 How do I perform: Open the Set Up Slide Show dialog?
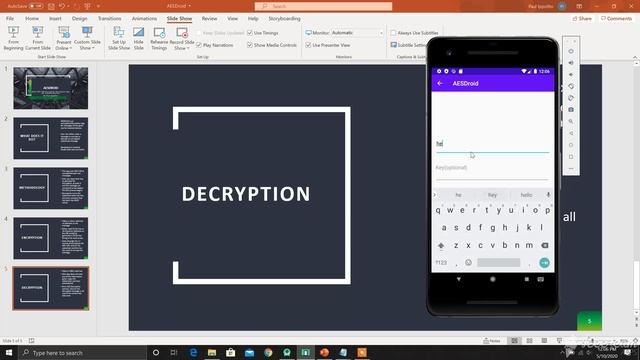point(119,38)
